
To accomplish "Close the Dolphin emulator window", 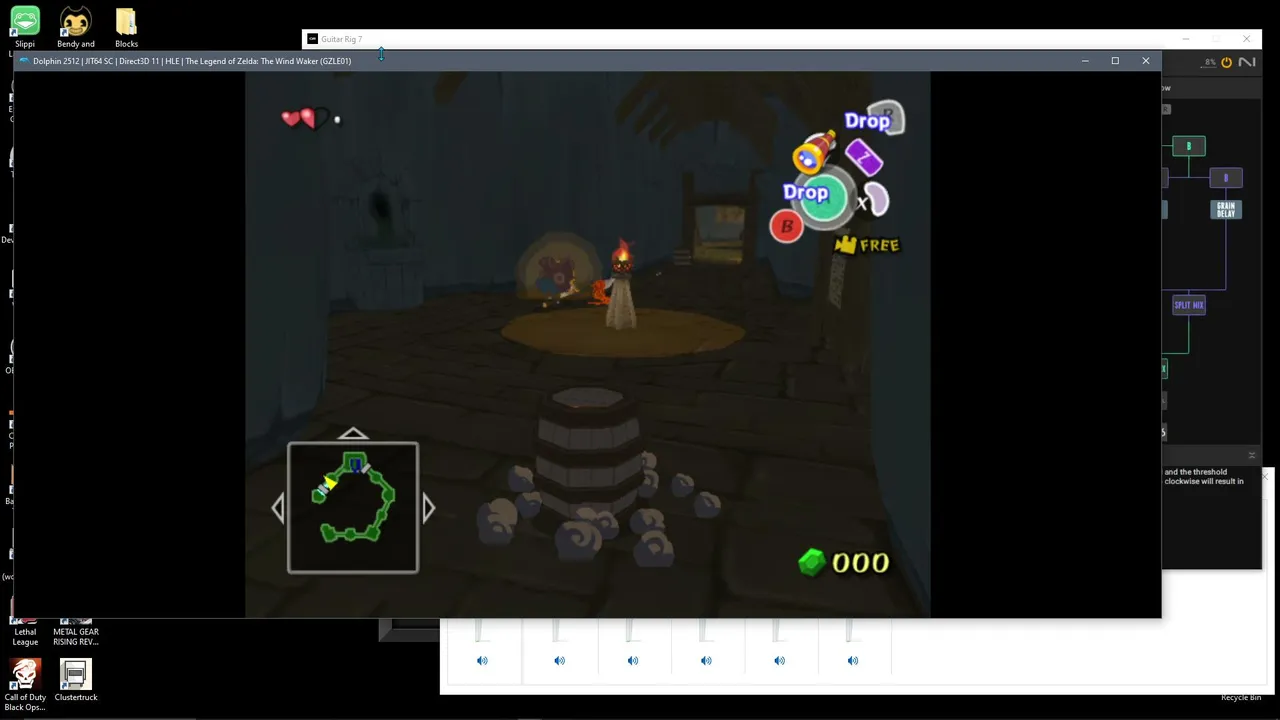I will tap(1146, 61).
